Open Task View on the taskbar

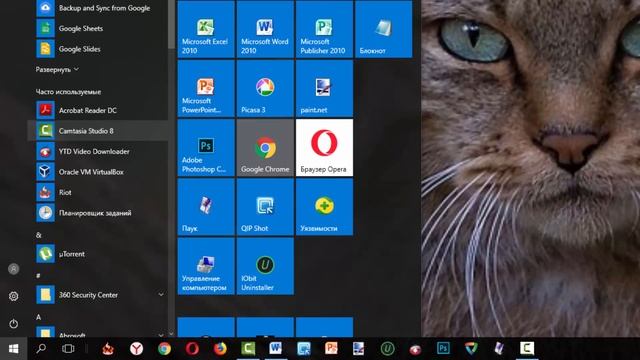68,349
